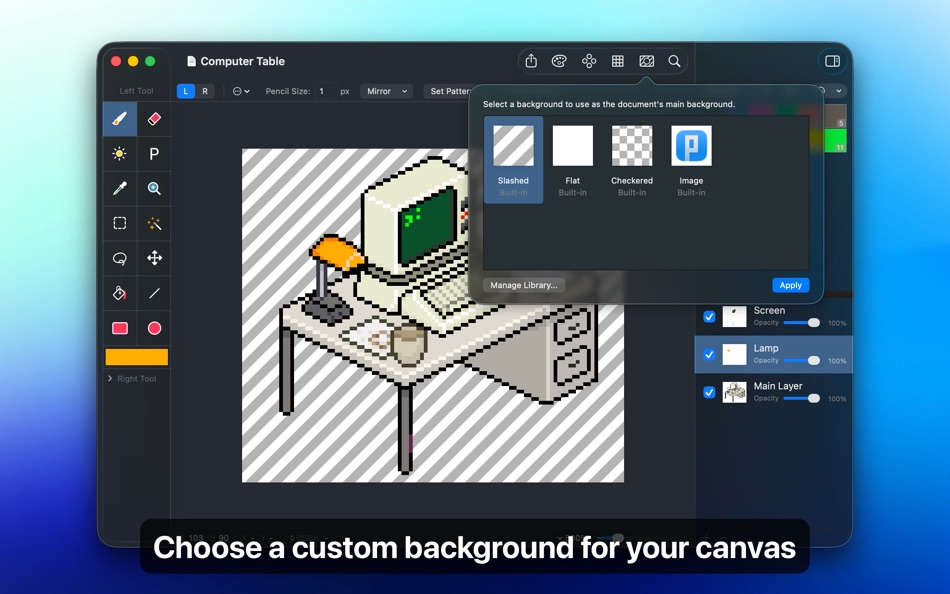950x594 pixels.
Task: Toggle the grid icon in toolbar
Action: pos(617,61)
